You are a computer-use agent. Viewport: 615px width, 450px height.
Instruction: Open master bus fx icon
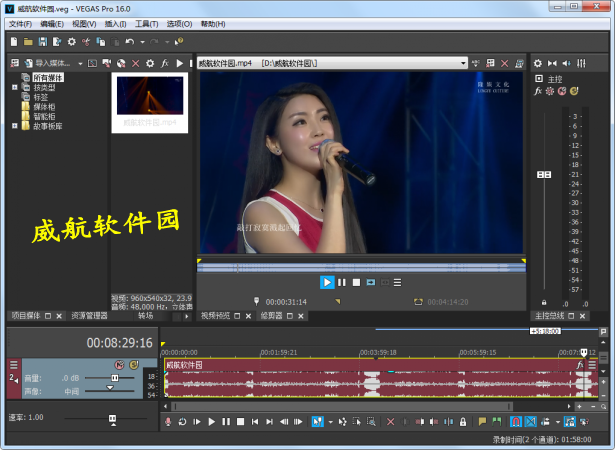click(538, 91)
